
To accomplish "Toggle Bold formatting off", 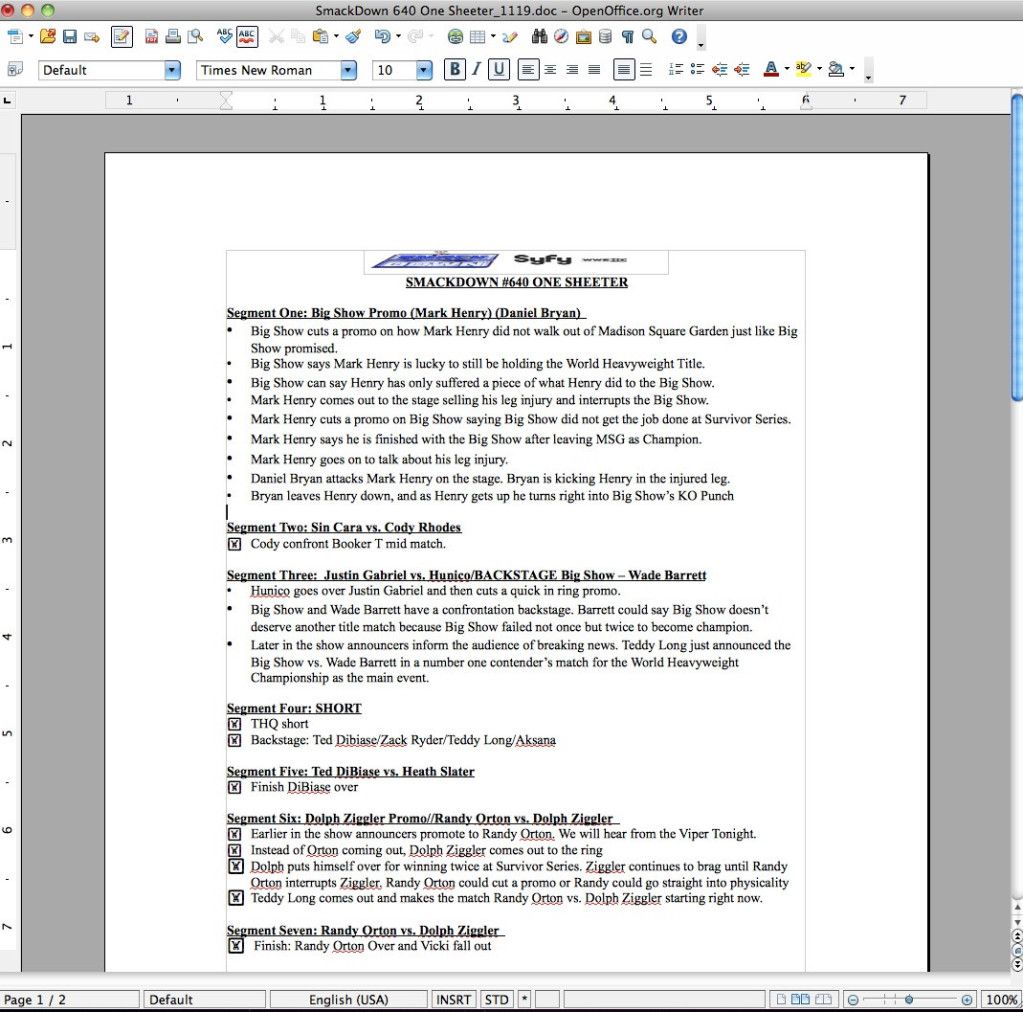I will pos(455,70).
